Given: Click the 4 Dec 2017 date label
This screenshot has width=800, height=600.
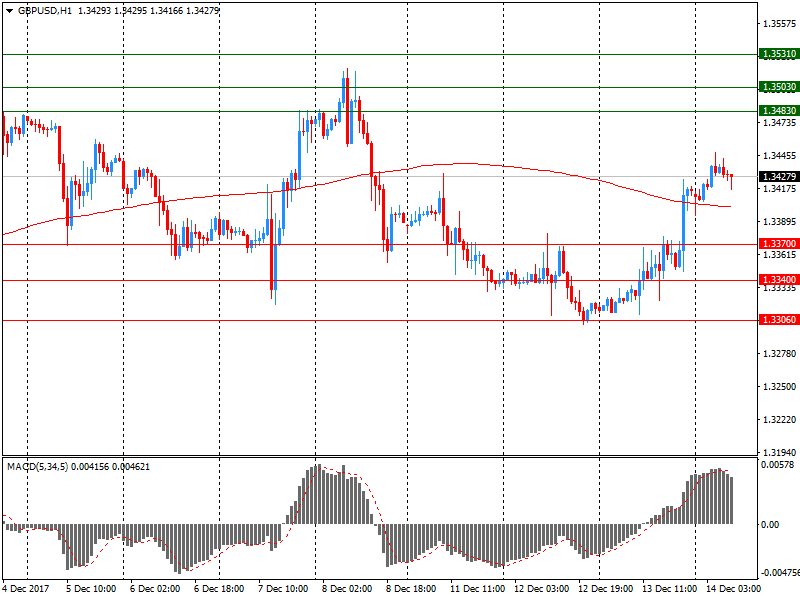Looking at the screenshot, I should (x=26, y=588).
